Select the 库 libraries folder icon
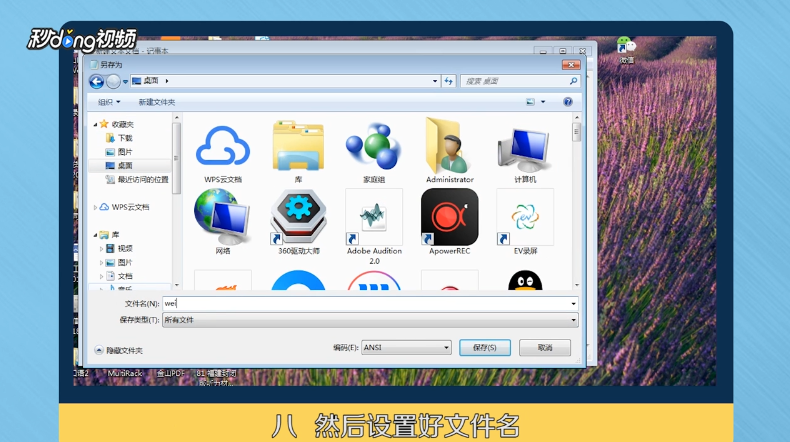Image resolution: width=790 pixels, height=442 pixels. (x=298, y=146)
